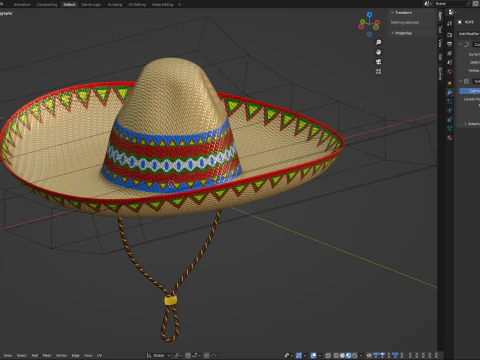Open the View Layer properties tab icon
This screenshot has width=480, height=360.
[x=450, y=53]
